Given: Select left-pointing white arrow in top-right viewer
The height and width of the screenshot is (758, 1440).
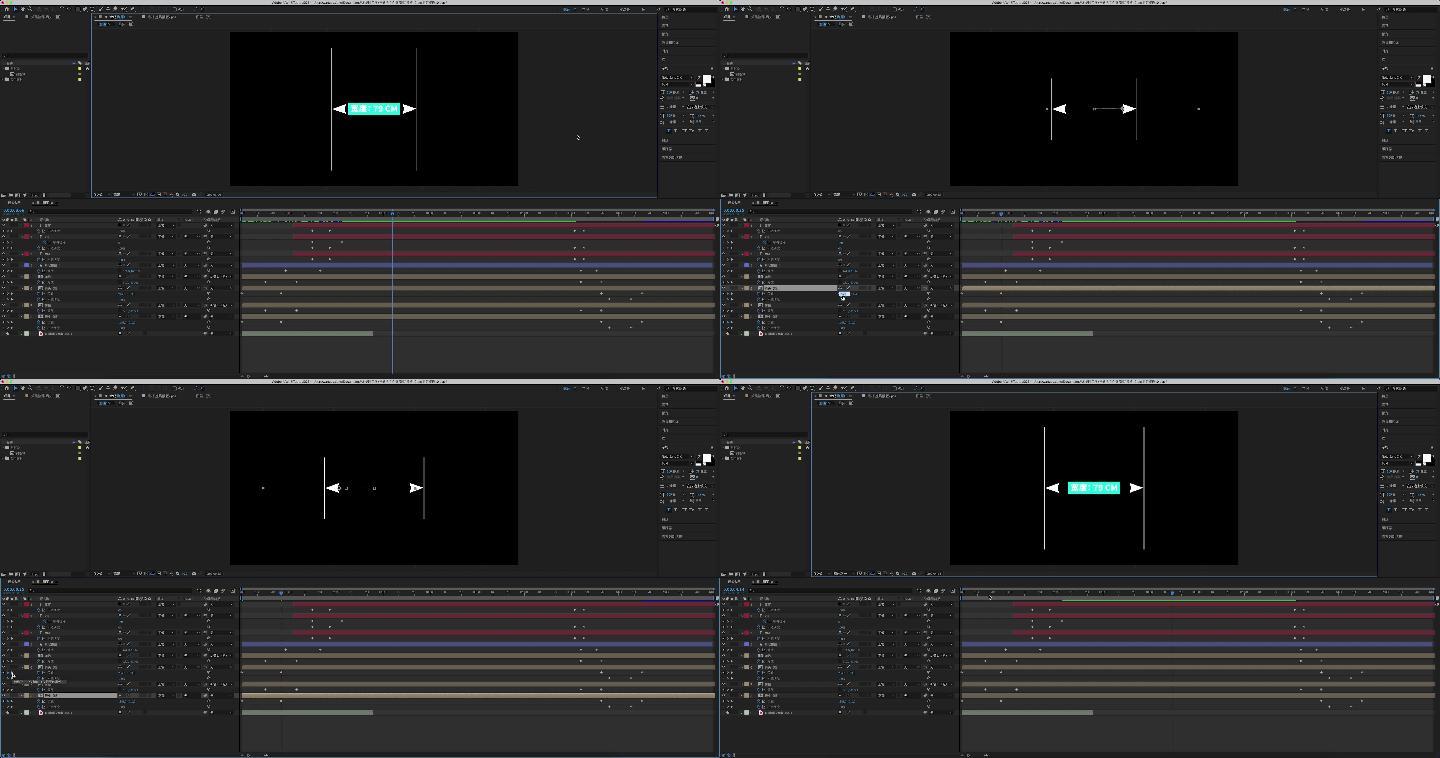Looking at the screenshot, I should click(1059, 109).
